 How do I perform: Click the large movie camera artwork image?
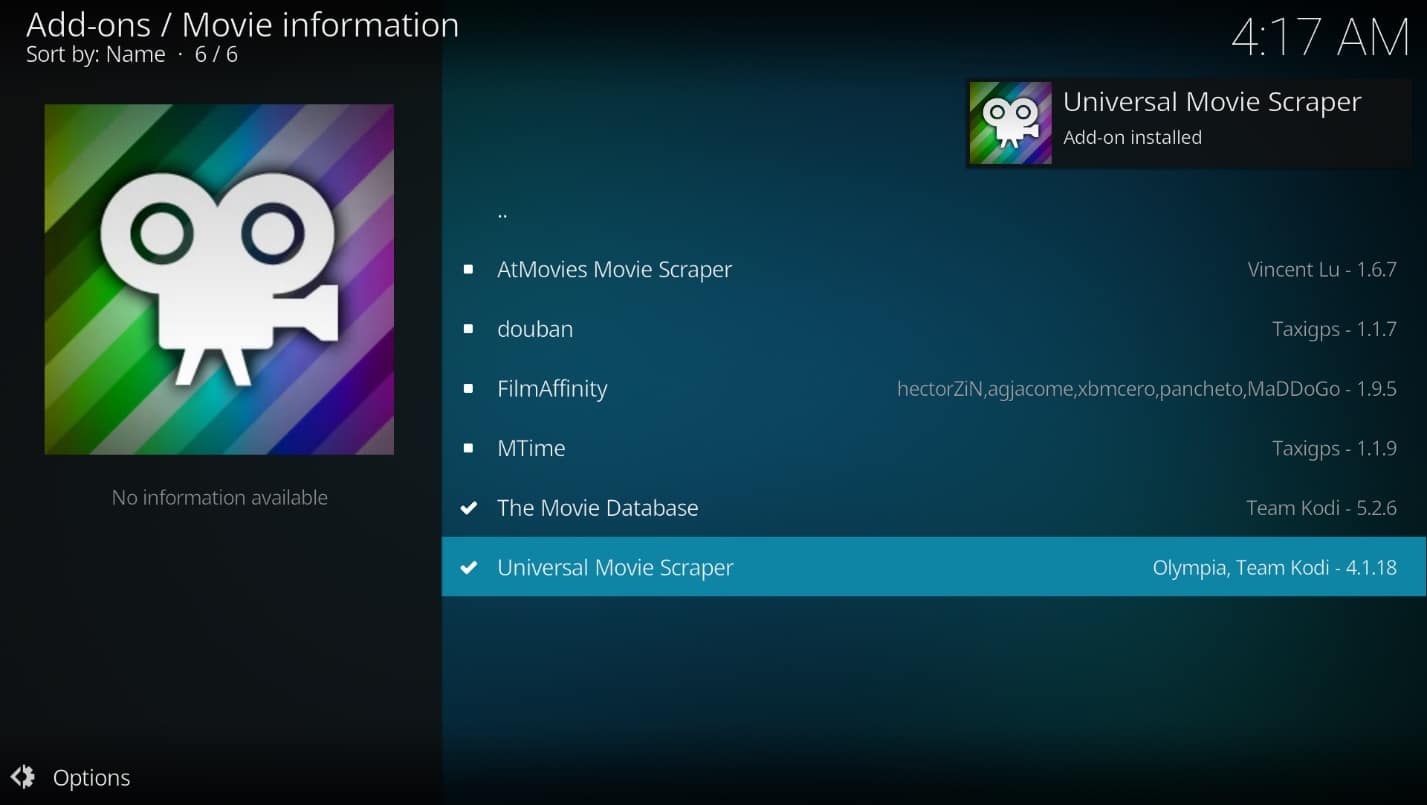tap(219, 278)
